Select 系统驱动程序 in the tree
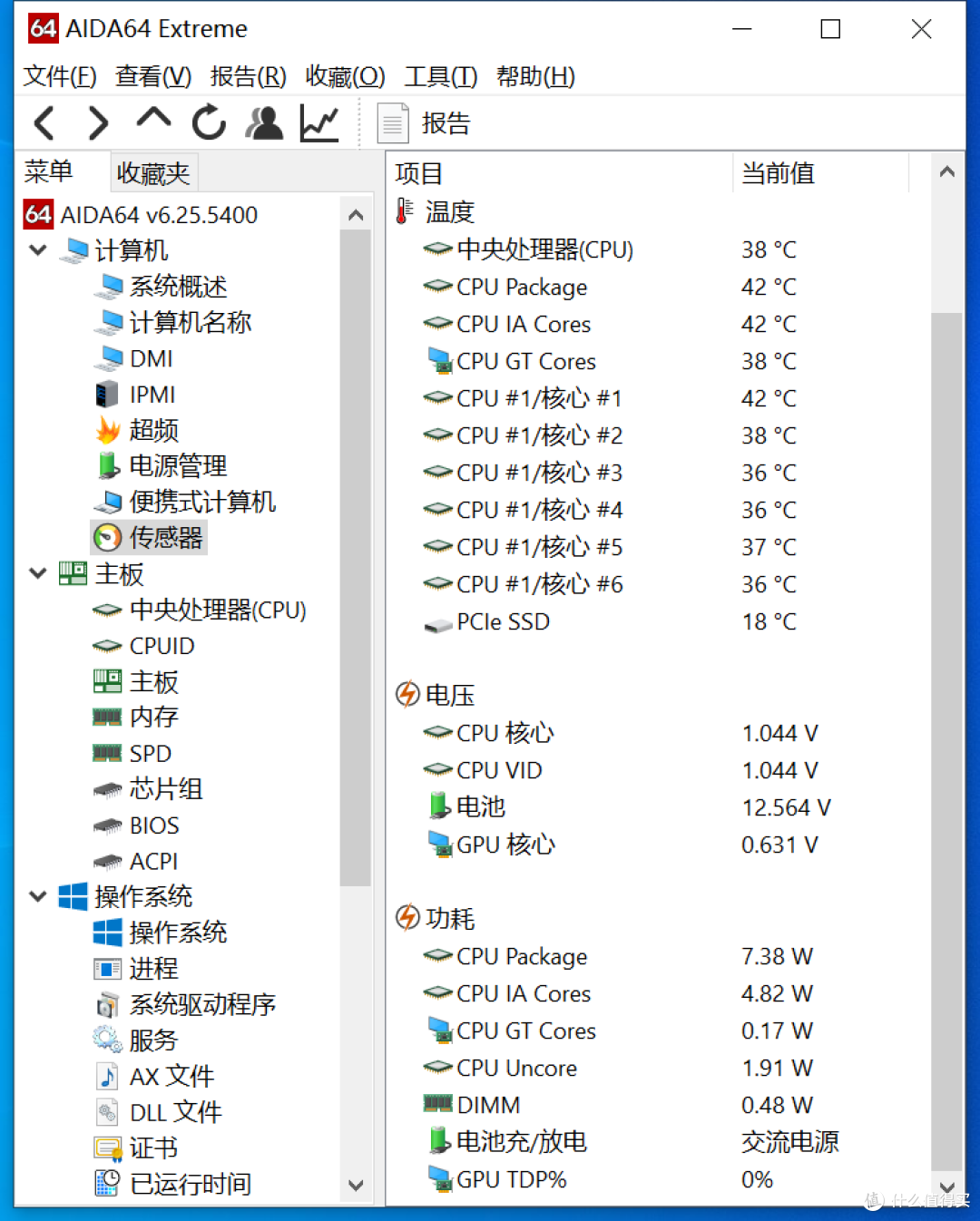Image resolution: width=980 pixels, height=1221 pixels. coord(202,1004)
